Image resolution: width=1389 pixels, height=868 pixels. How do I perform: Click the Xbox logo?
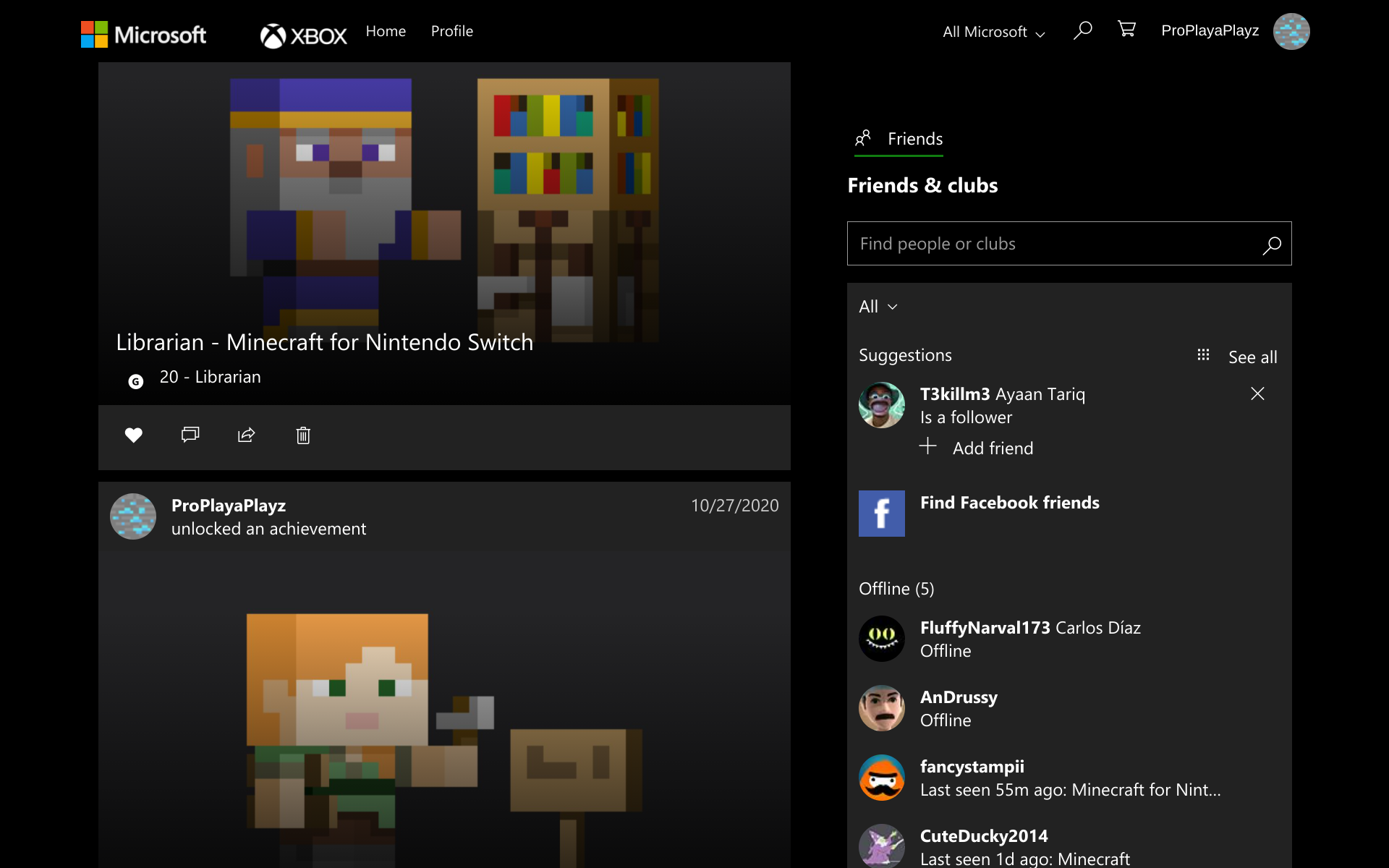304,35
